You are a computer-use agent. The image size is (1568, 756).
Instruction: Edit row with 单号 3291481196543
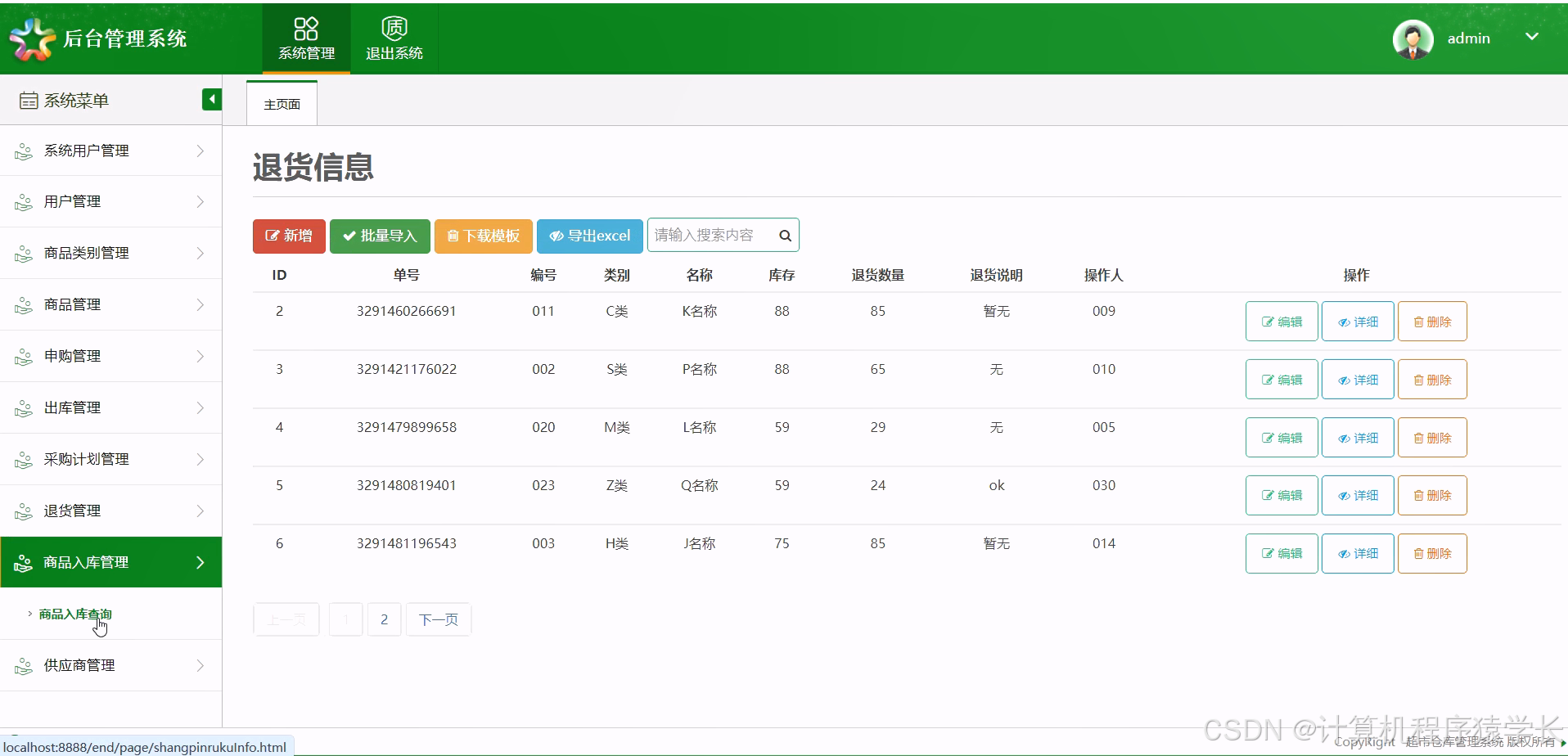pyautogui.click(x=1282, y=553)
